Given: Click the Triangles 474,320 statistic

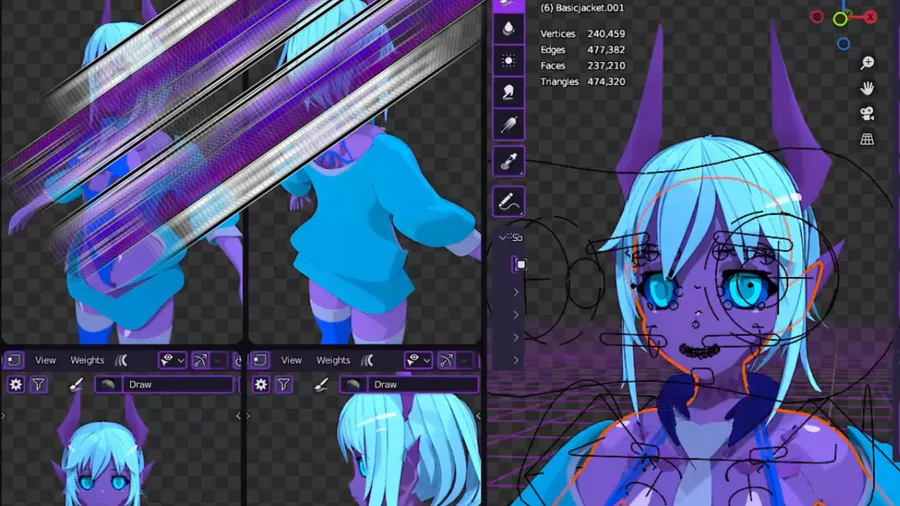Looking at the screenshot, I should click(x=583, y=81).
